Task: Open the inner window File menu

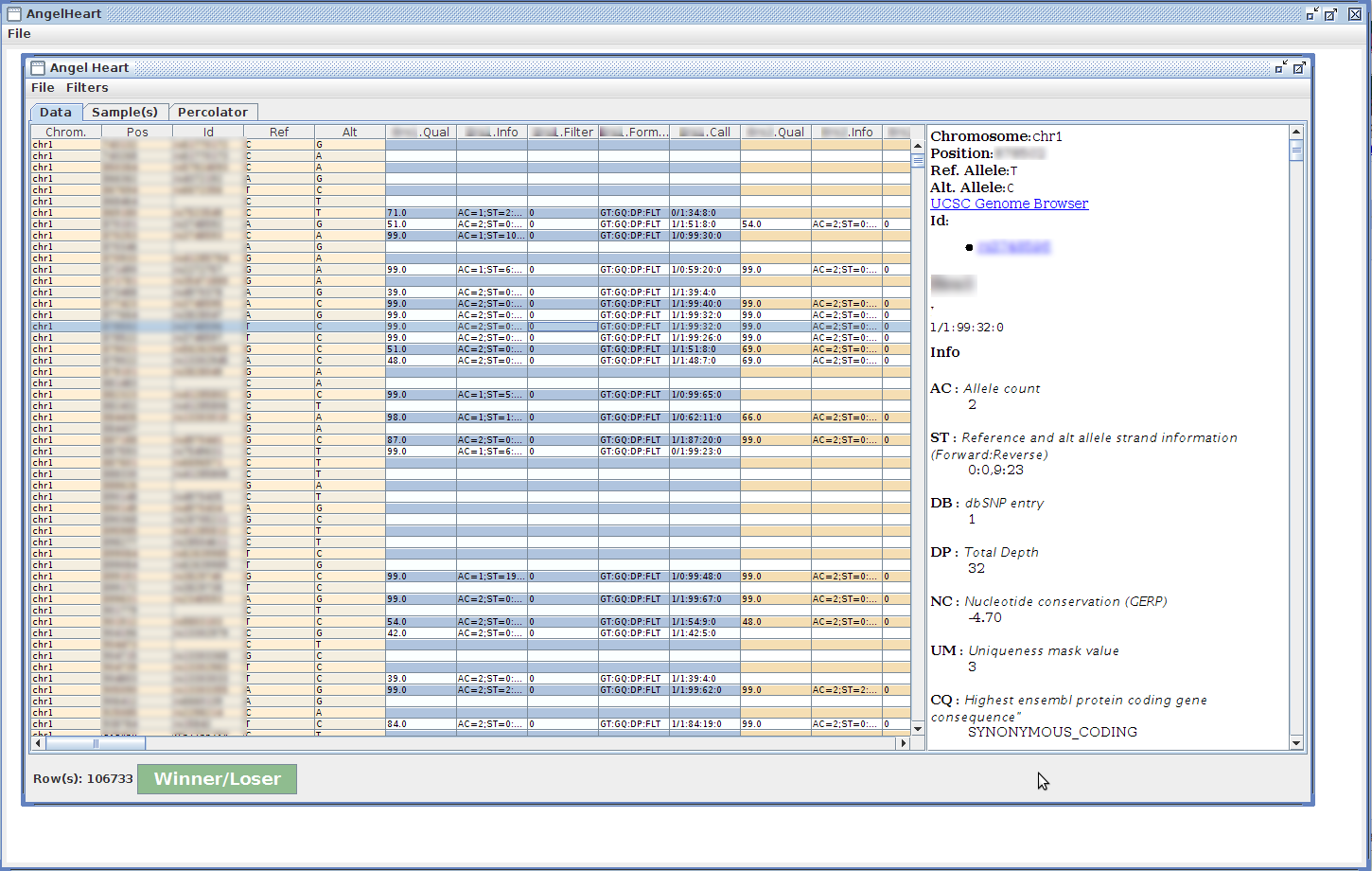Action: (x=43, y=88)
